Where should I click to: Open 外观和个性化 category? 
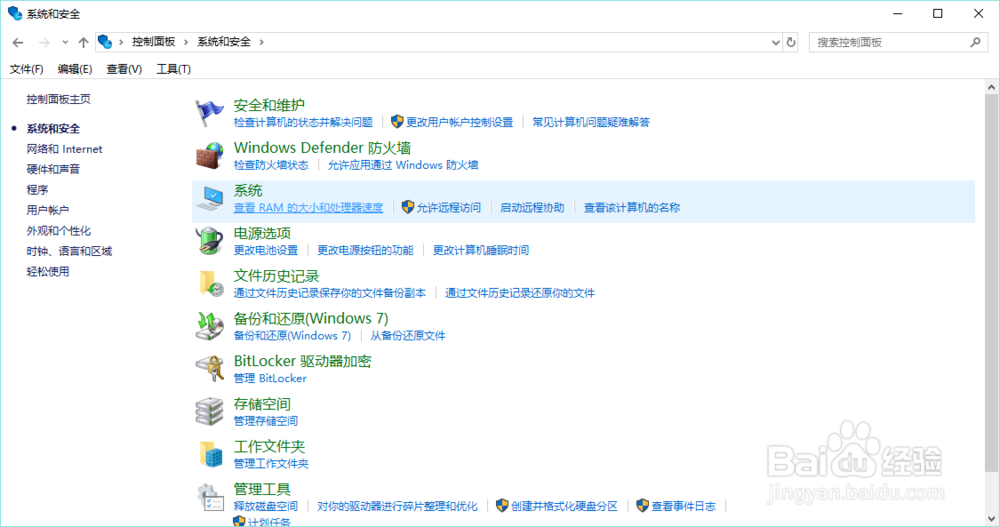point(59,230)
